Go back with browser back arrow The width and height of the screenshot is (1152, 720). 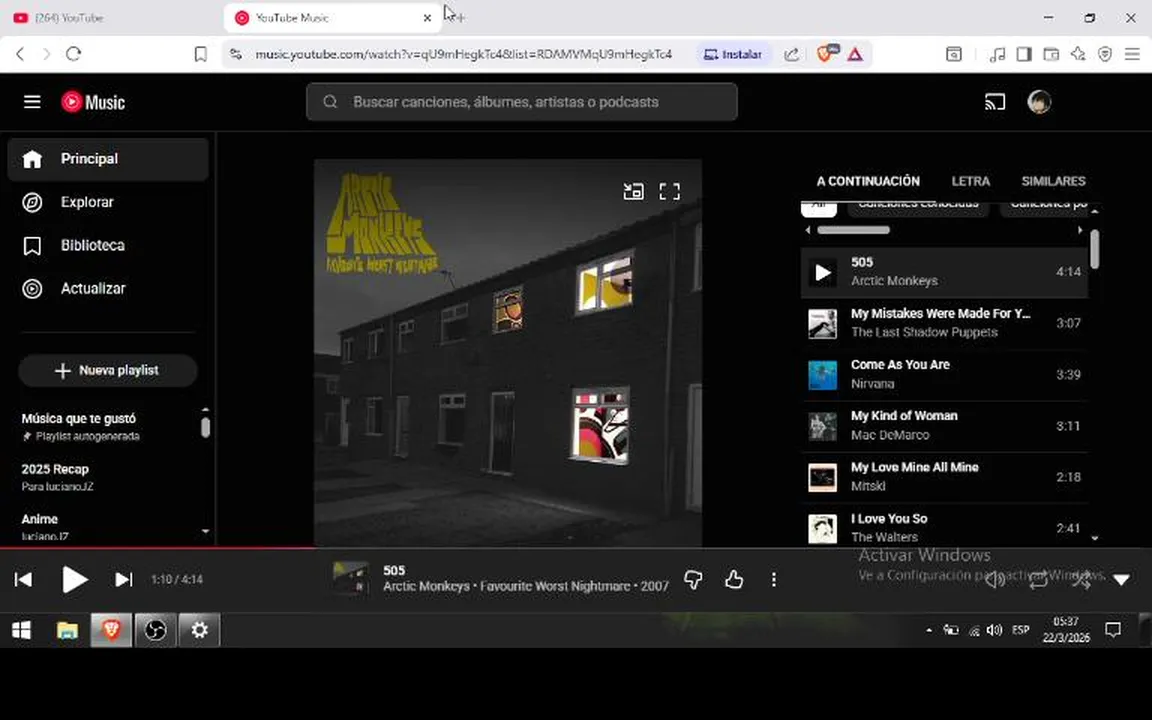coord(21,54)
